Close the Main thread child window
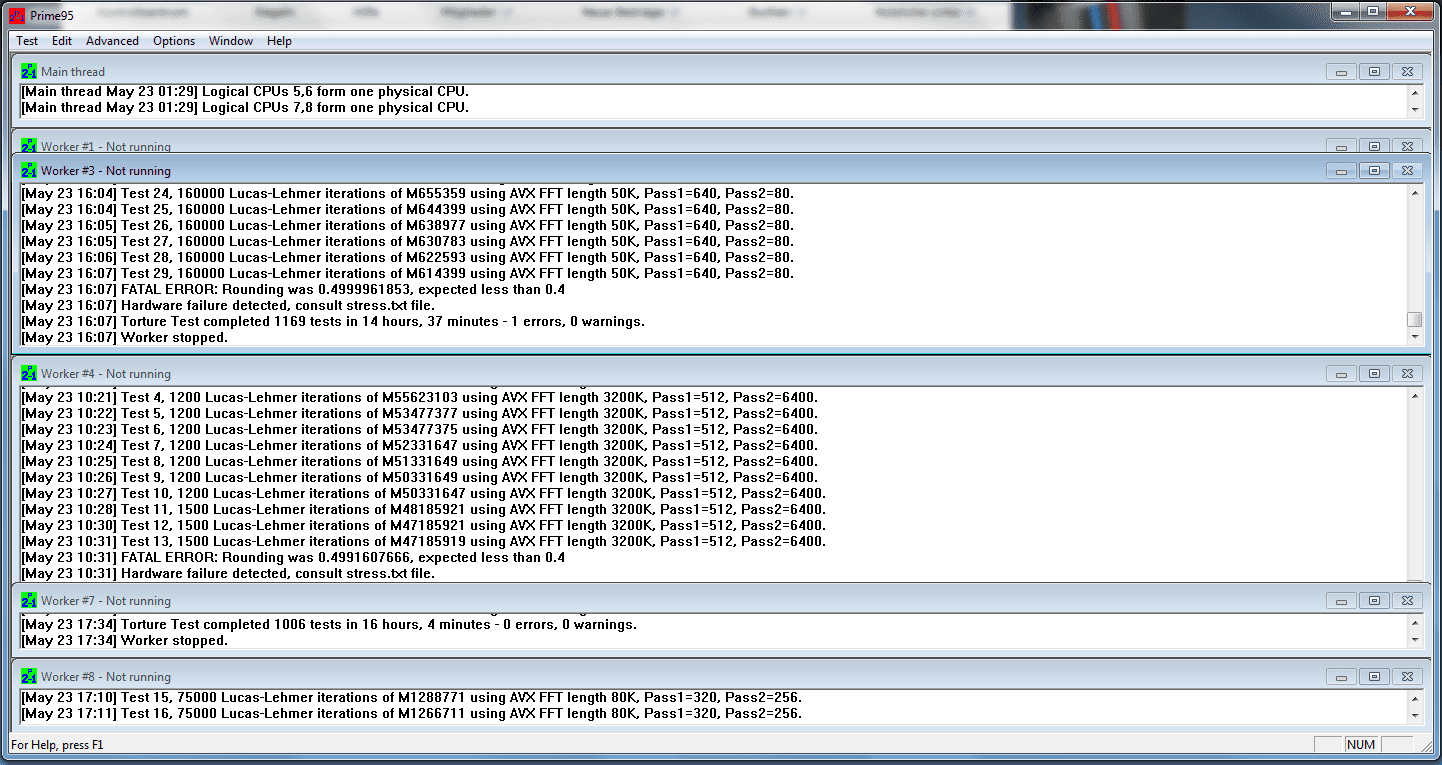 pos(1406,72)
